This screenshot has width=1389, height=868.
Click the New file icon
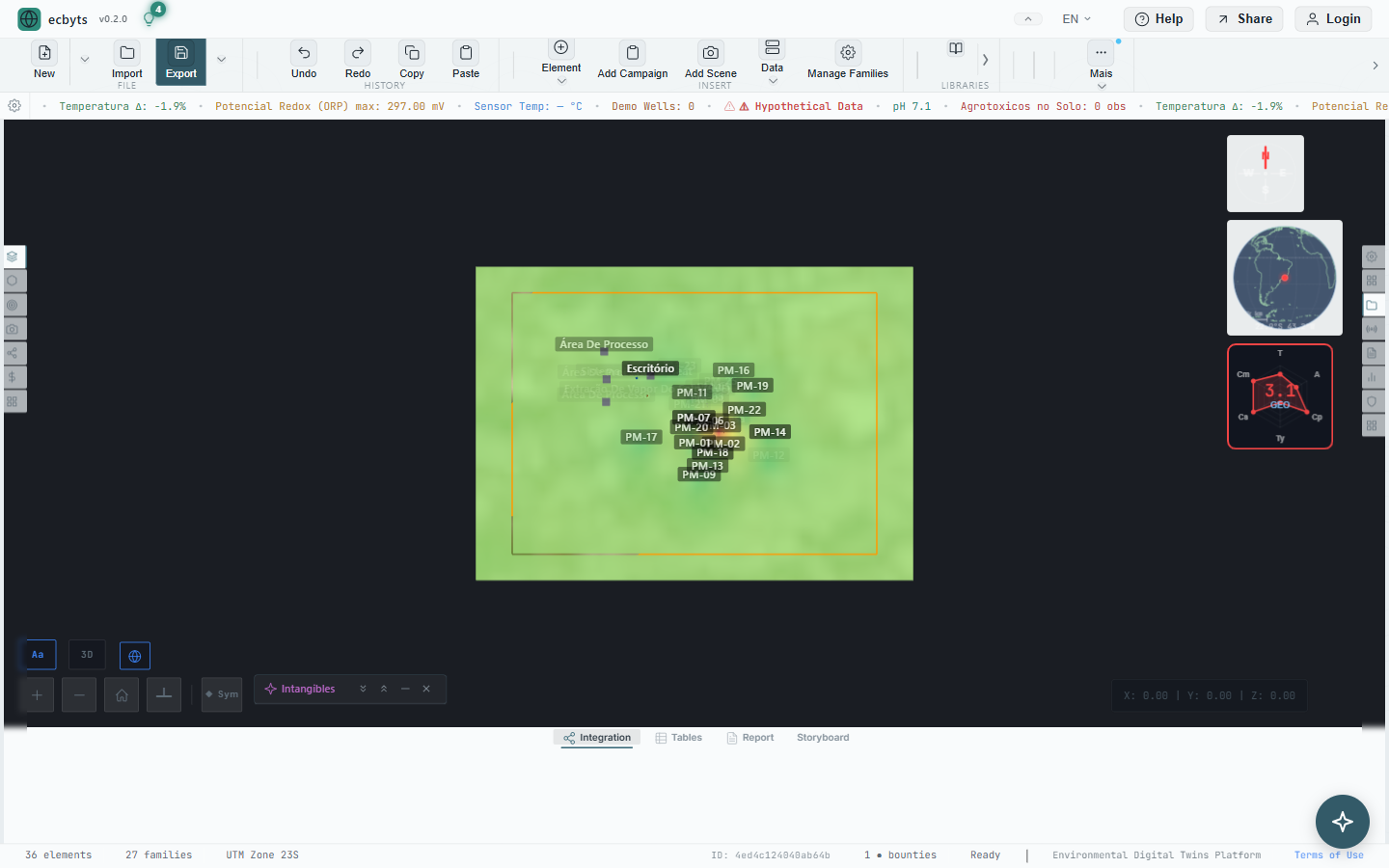[x=44, y=53]
